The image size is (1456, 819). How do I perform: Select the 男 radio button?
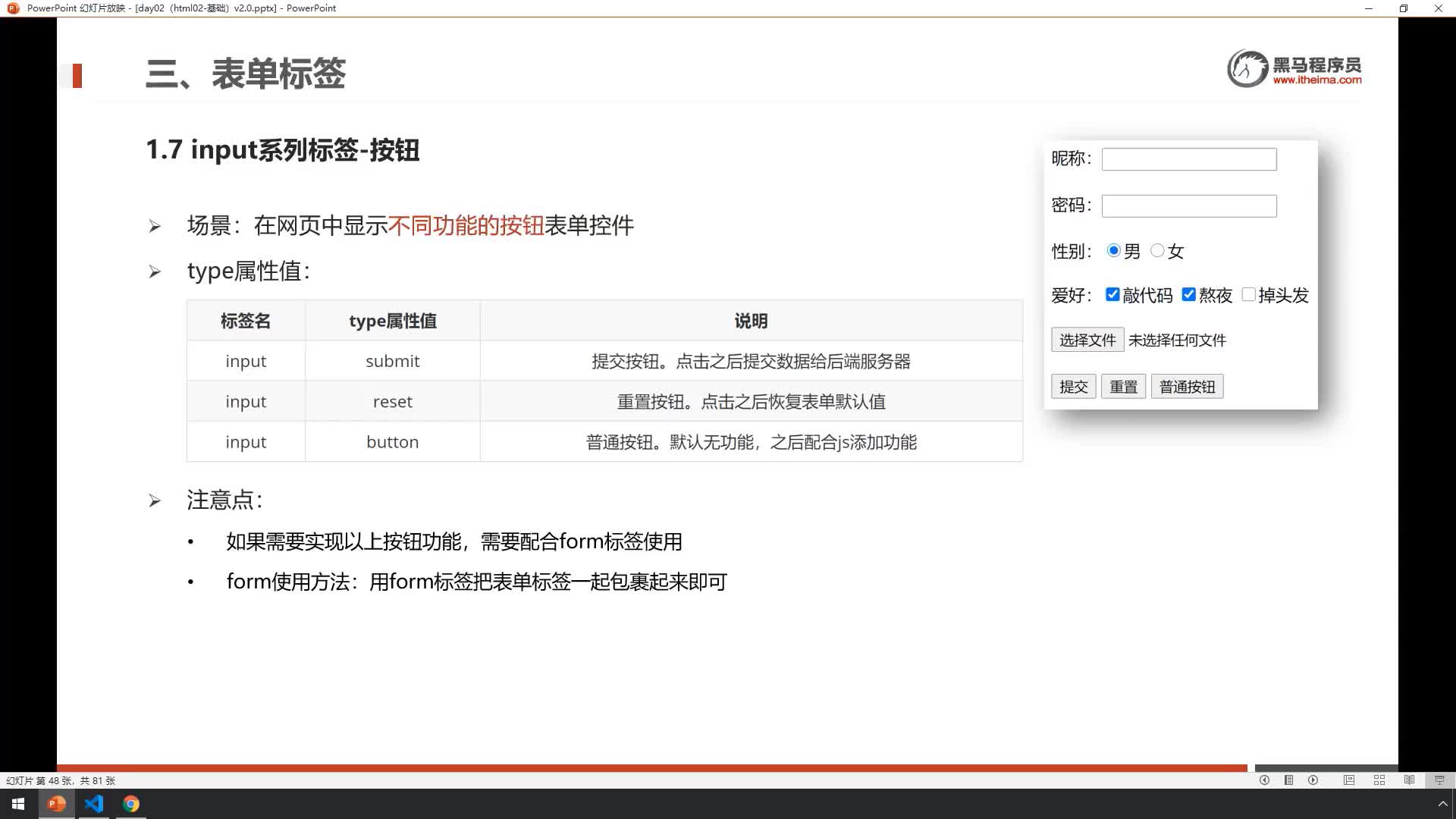1113,250
